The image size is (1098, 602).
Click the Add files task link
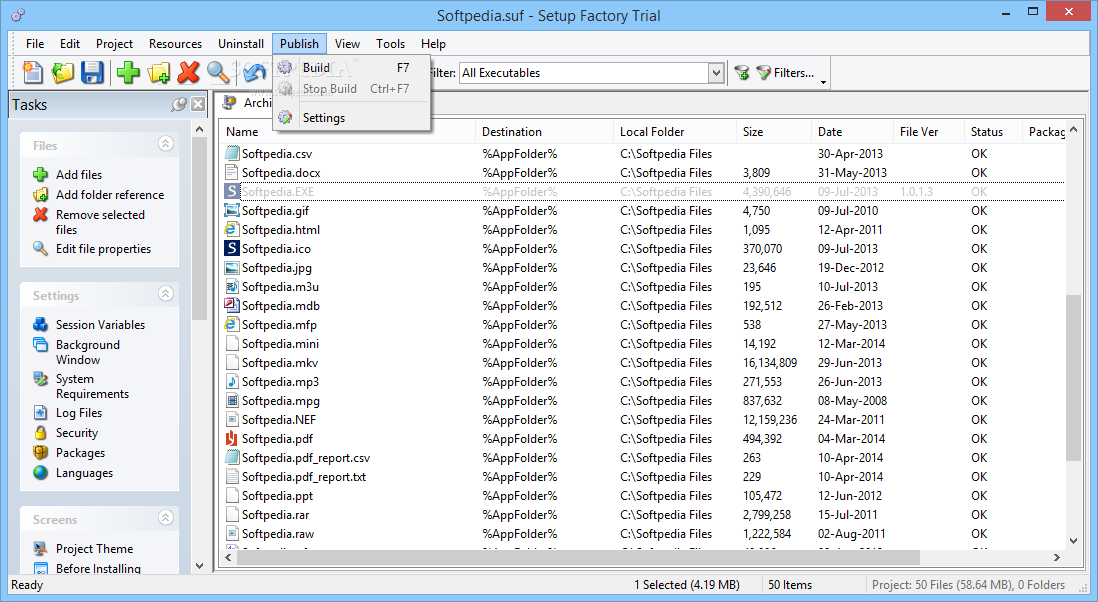(79, 174)
